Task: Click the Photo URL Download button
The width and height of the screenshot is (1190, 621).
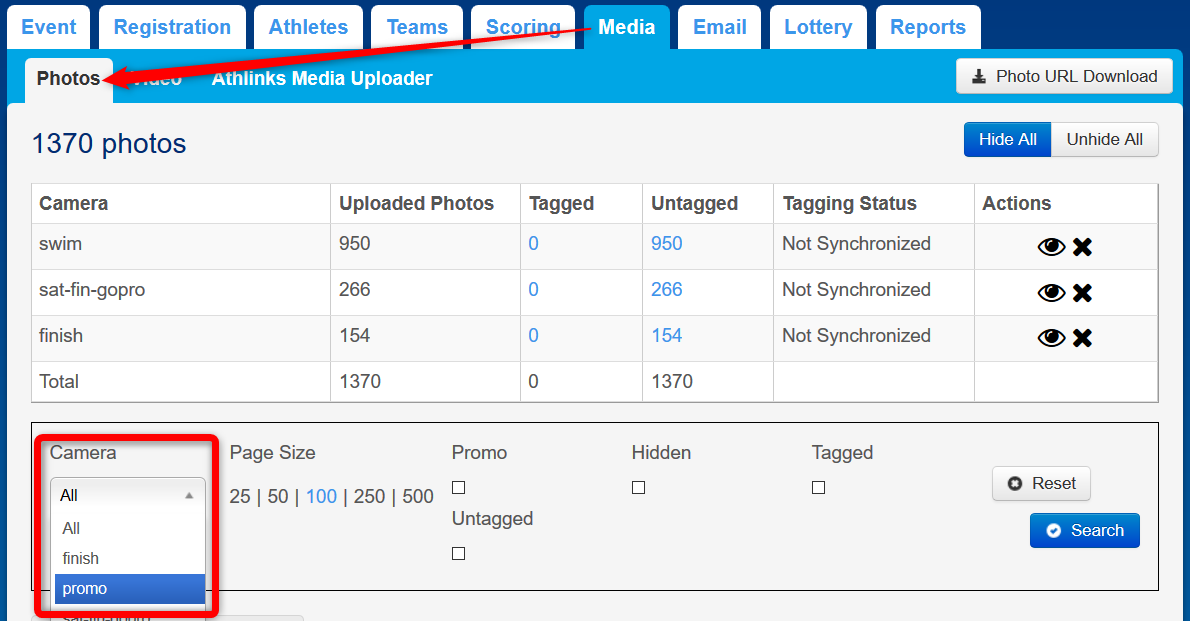Action: (x=1064, y=76)
